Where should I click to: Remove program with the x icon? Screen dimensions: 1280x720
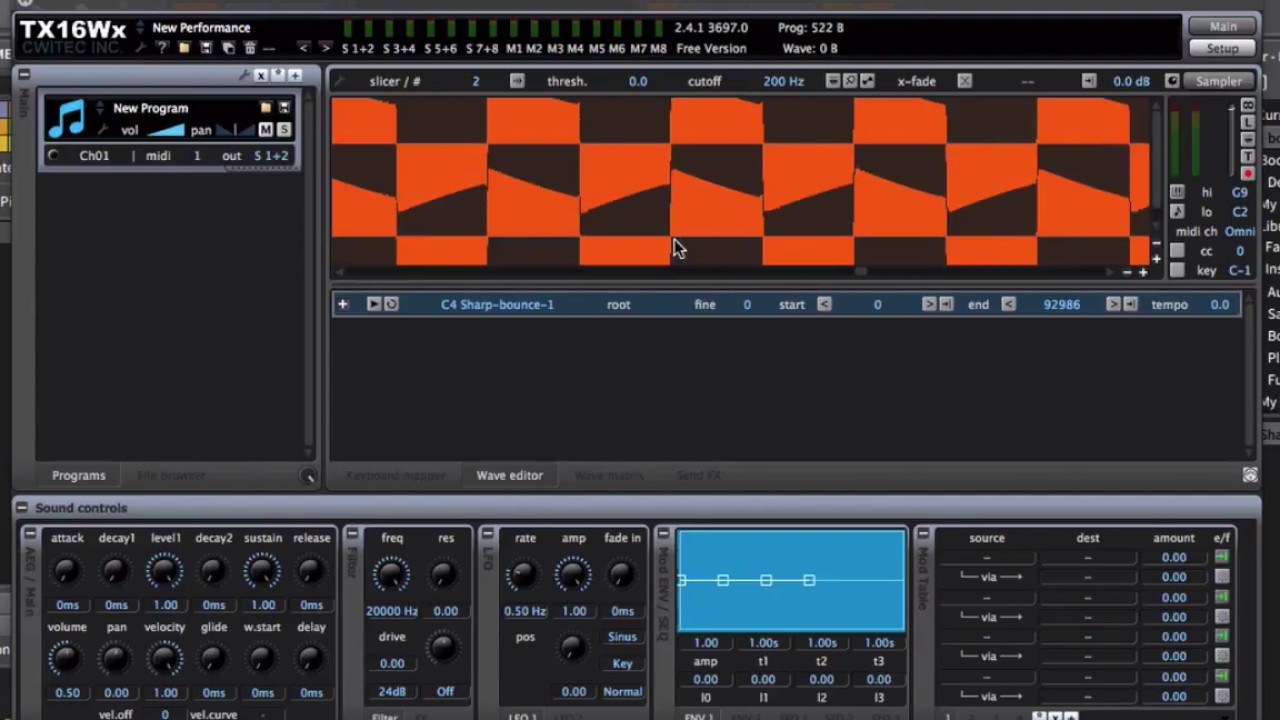tap(261, 75)
